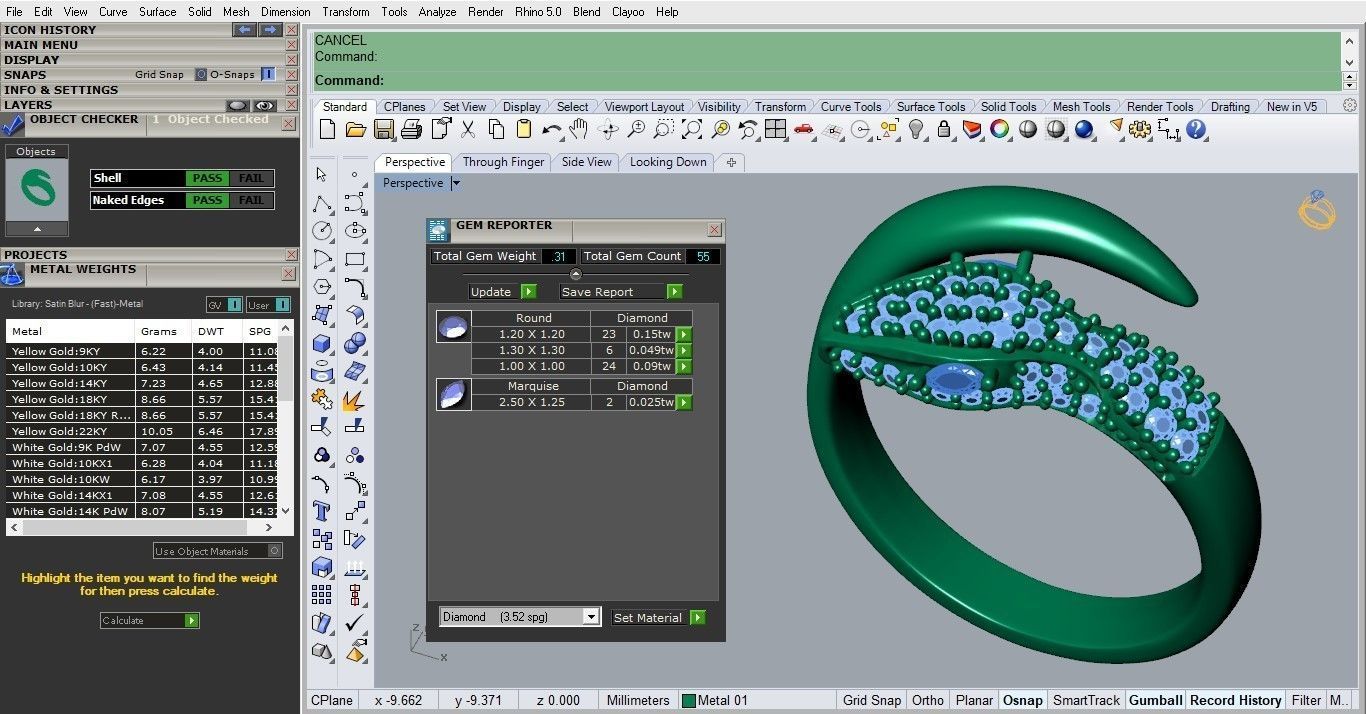Viewport: 1366px width, 714px height.
Task: Click the blue Help question-mark icon
Action: click(1196, 129)
